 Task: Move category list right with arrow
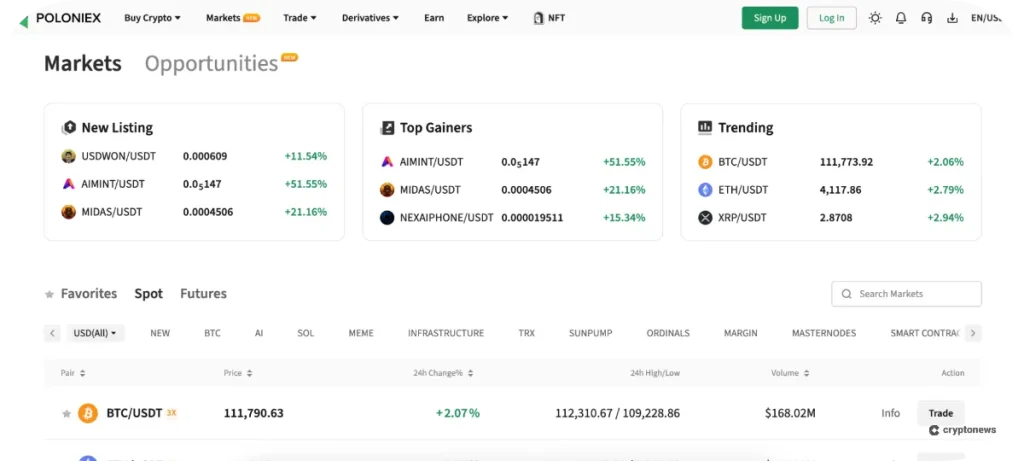pyautogui.click(x=972, y=333)
